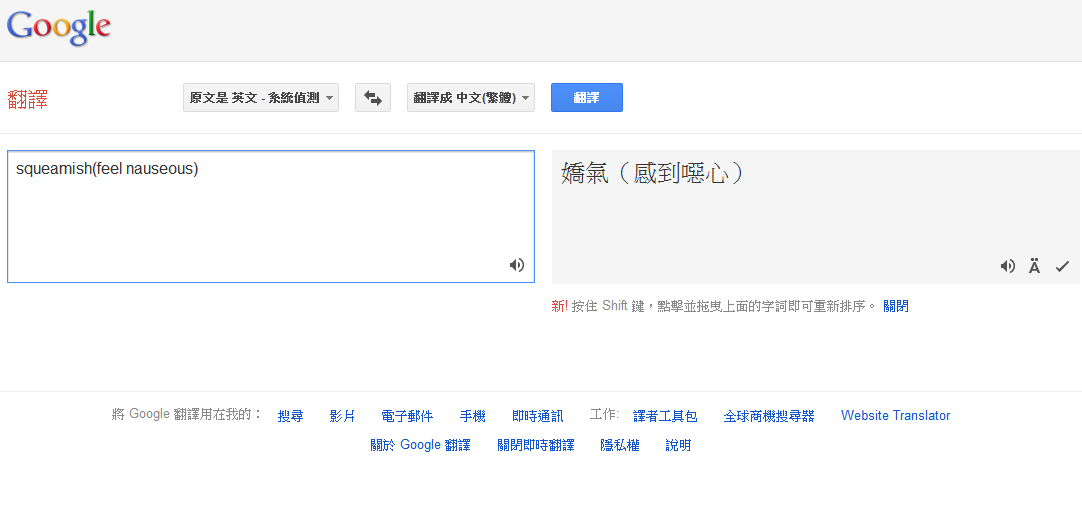Swap source and target languages

pos(373,97)
